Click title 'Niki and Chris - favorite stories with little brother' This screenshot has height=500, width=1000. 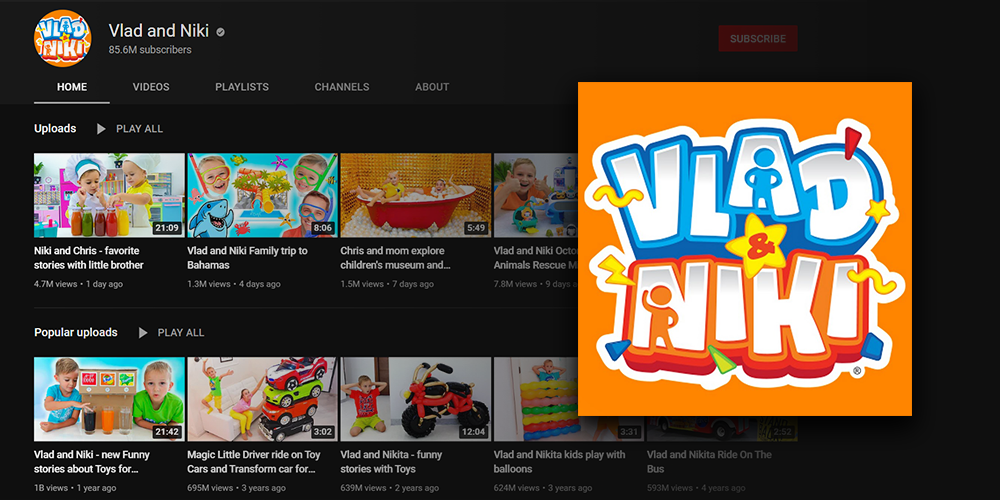(89, 258)
